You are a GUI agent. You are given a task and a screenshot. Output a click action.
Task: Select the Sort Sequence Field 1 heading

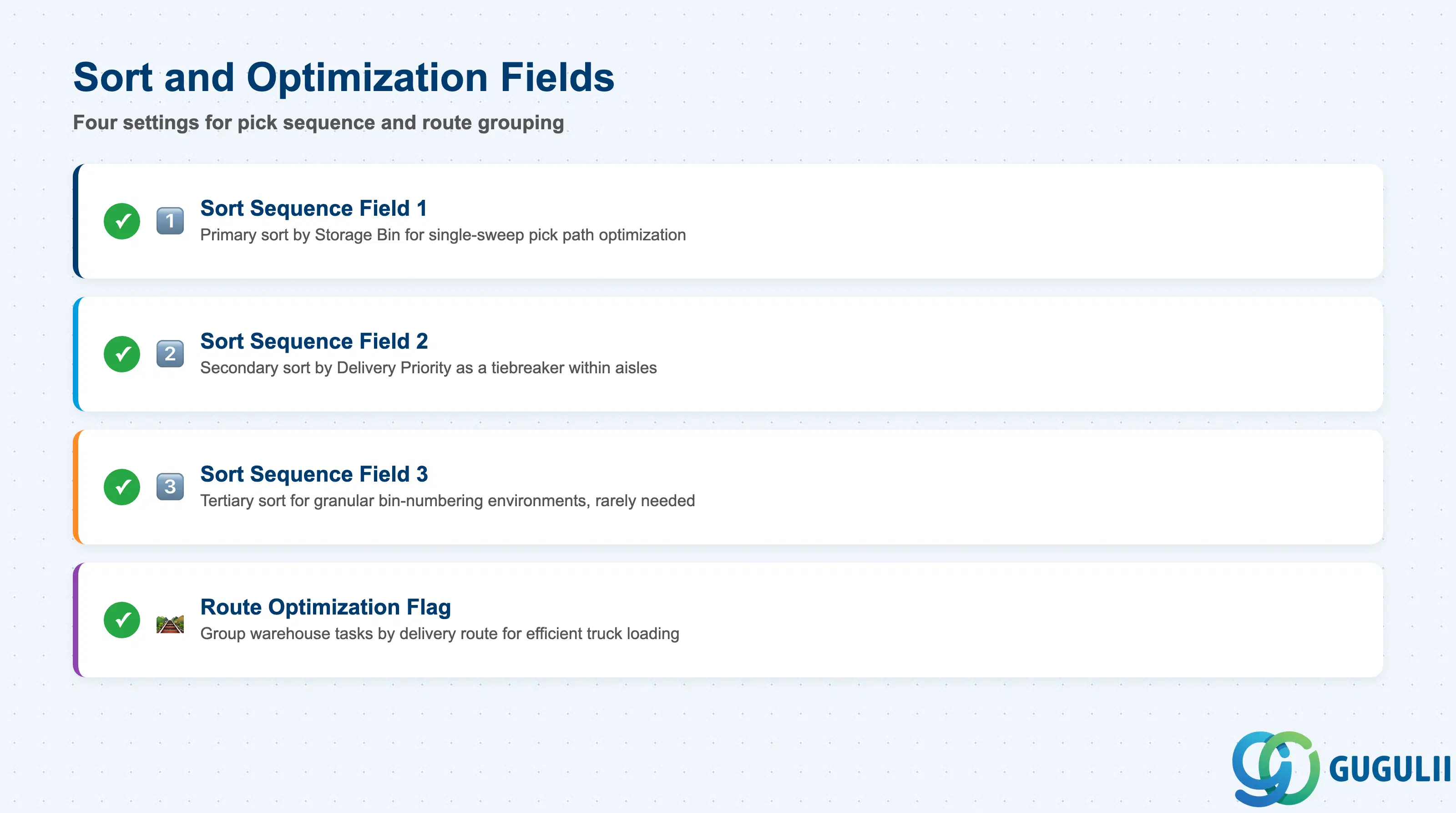click(x=313, y=208)
